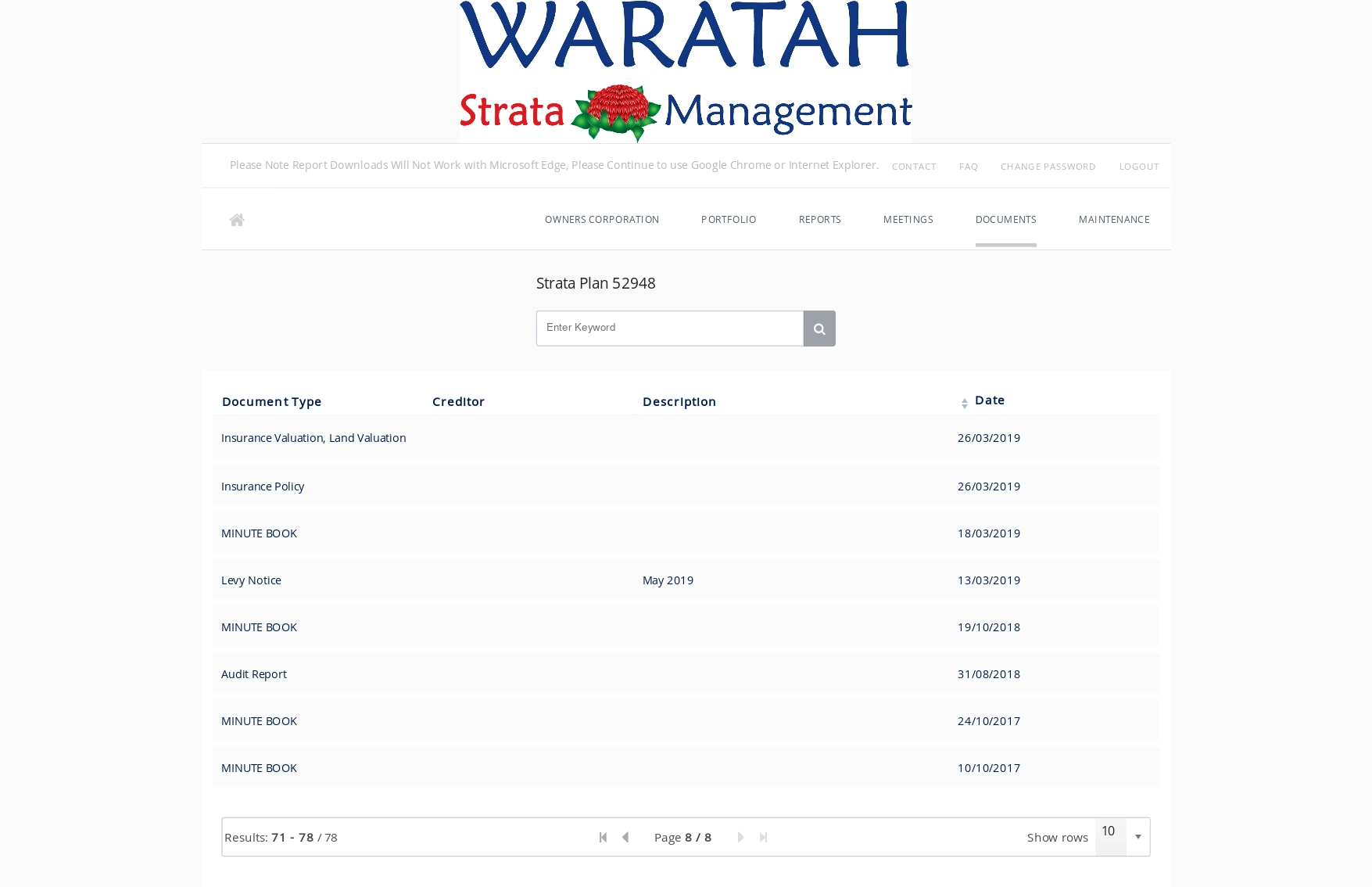The width and height of the screenshot is (1372, 887).
Task: Click the Waratah Strata Management logo
Action: tap(686, 71)
